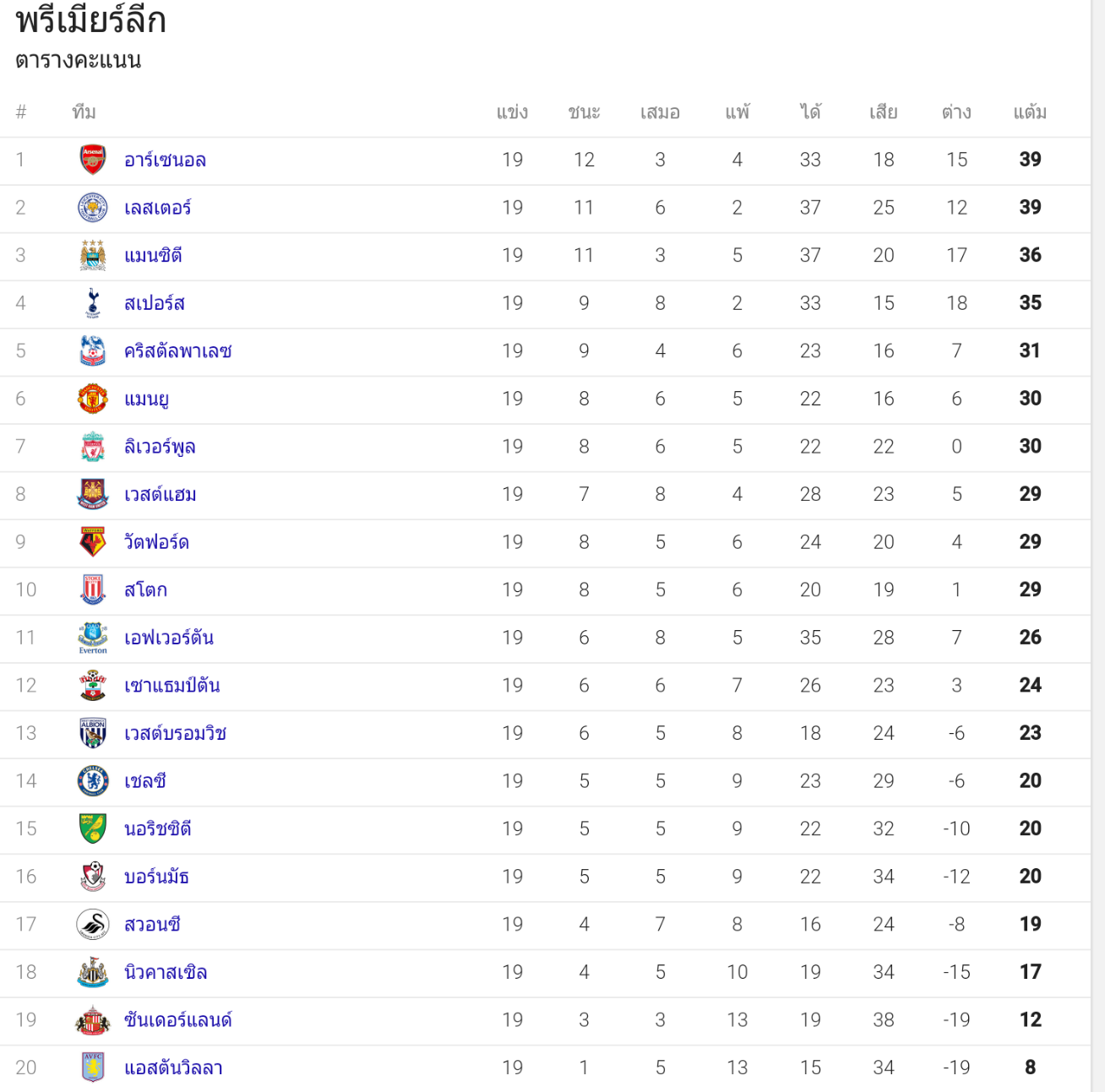Open the เอฟเวอร์ตัน team link

coord(169,638)
